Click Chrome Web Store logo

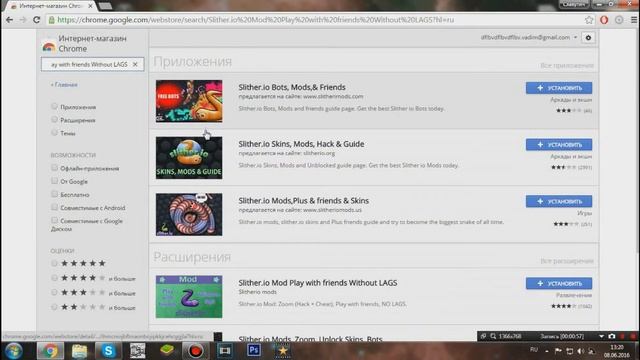point(49,47)
